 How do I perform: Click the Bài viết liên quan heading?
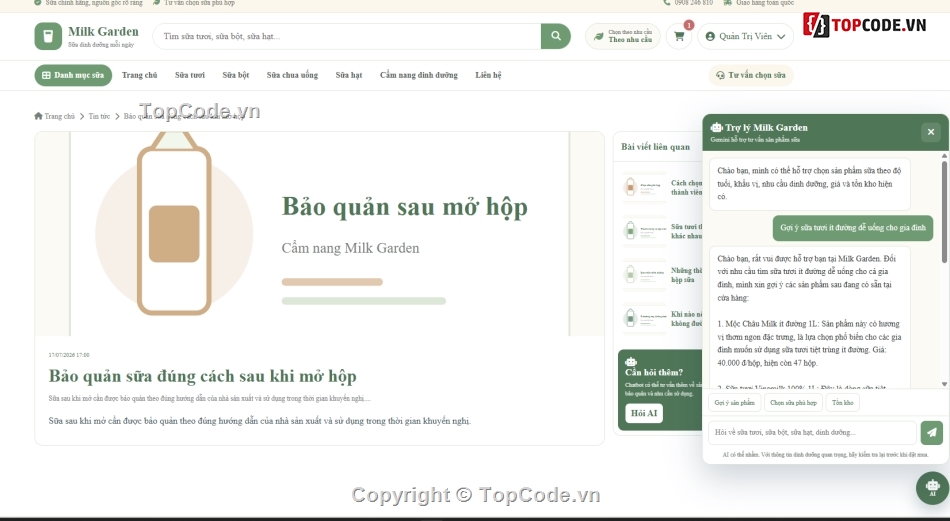(656, 147)
